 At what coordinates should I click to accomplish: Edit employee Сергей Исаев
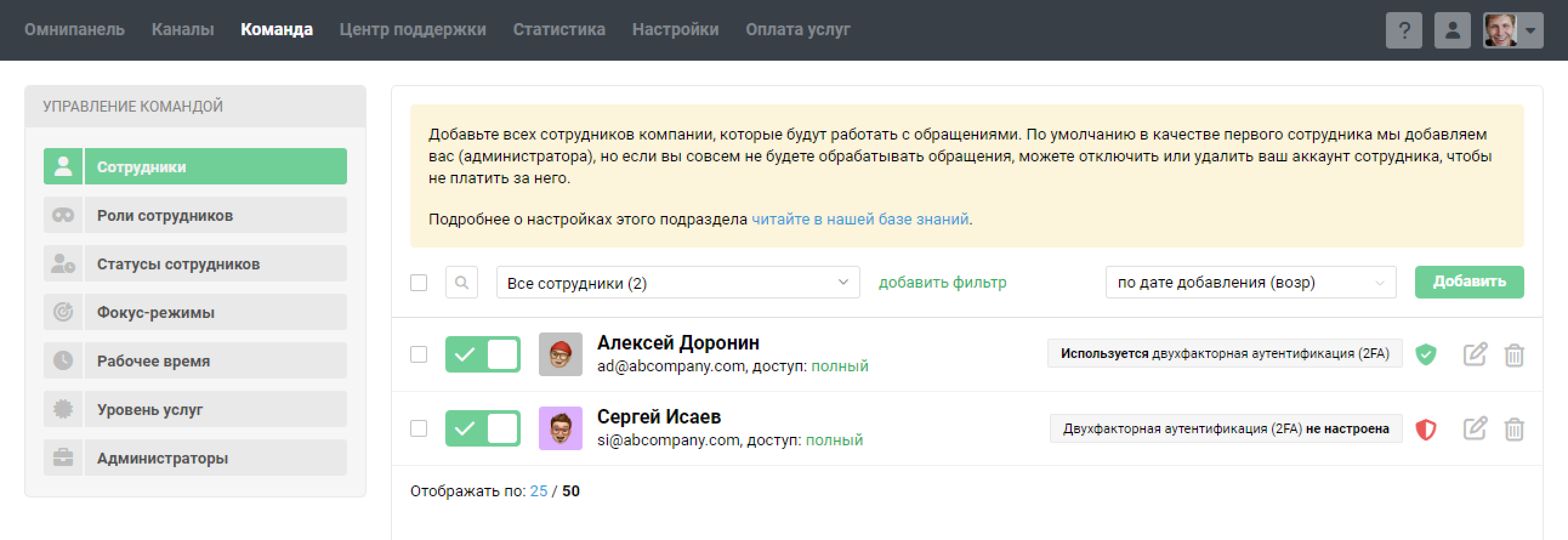tap(1475, 428)
